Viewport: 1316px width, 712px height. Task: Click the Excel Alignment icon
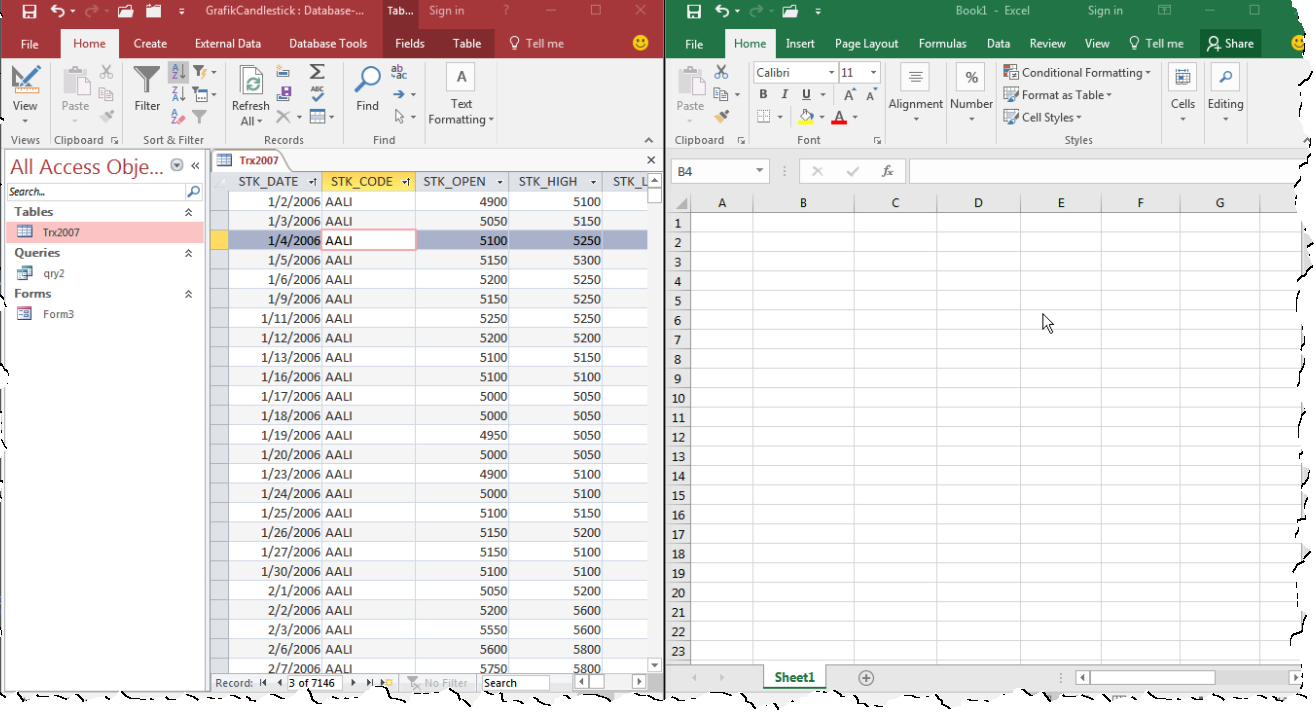pyautogui.click(x=915, y=79)
